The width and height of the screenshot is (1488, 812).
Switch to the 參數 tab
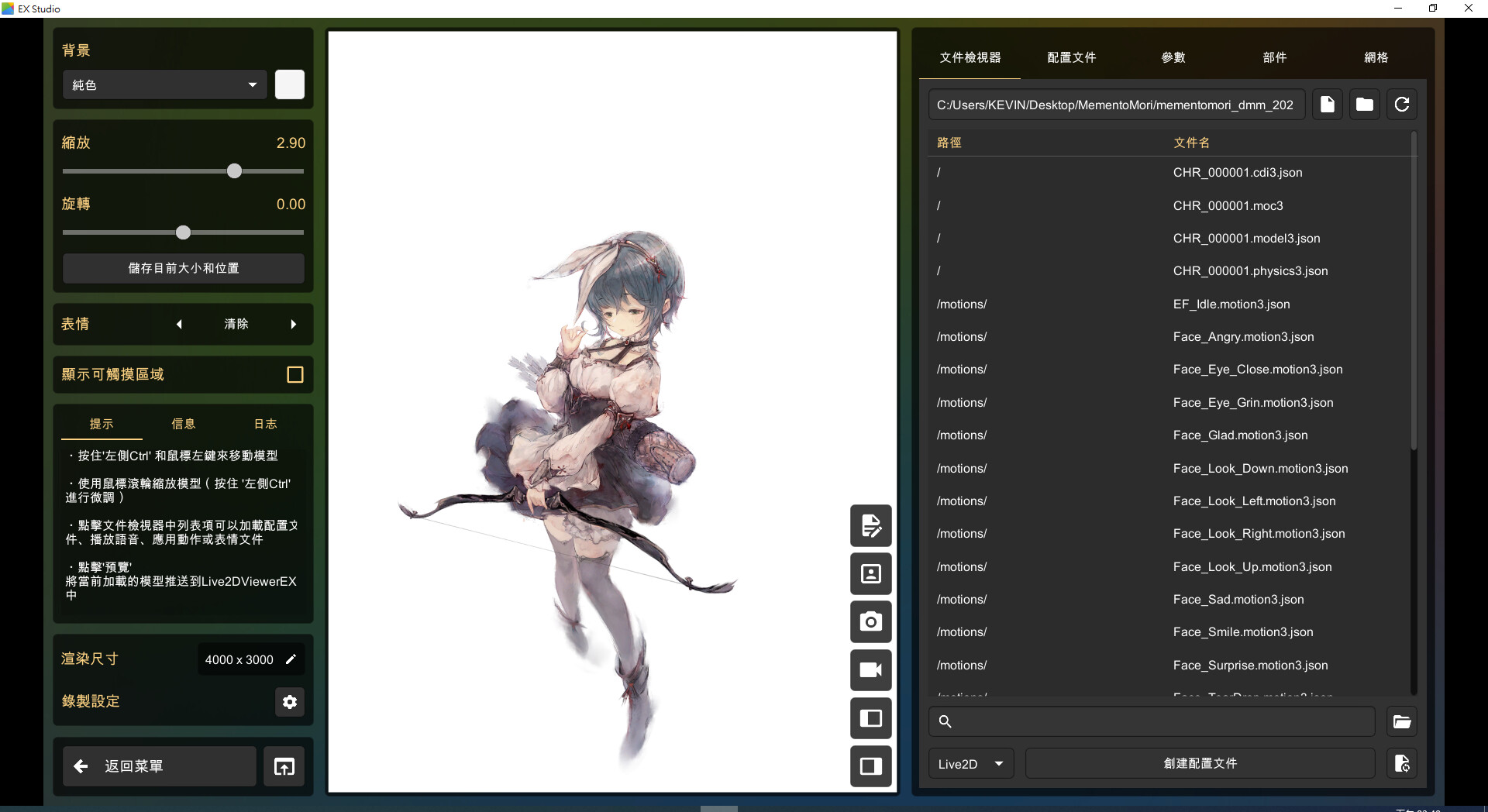(1173, 57)
